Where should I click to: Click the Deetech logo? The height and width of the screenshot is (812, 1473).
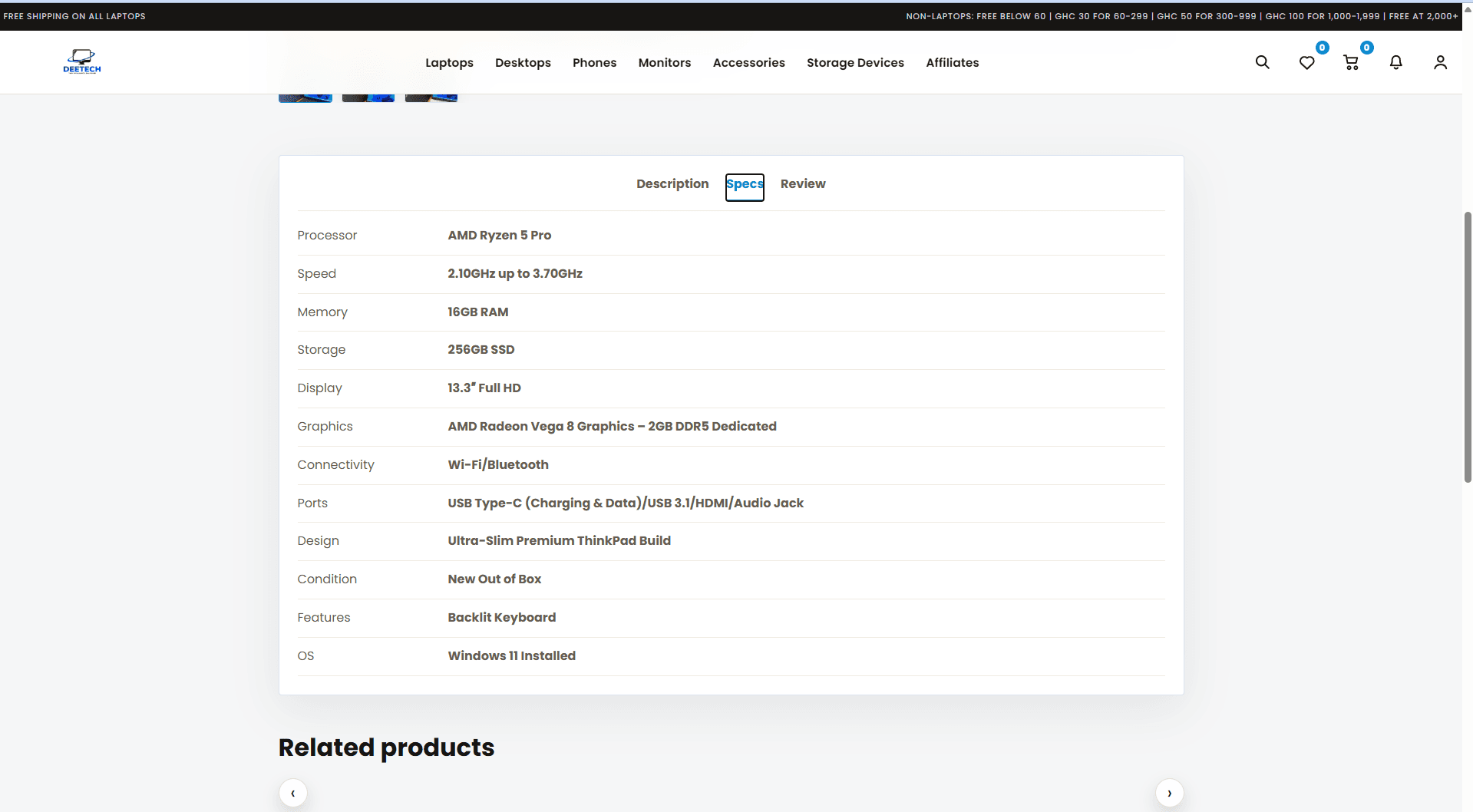click(x=82, y=61)
